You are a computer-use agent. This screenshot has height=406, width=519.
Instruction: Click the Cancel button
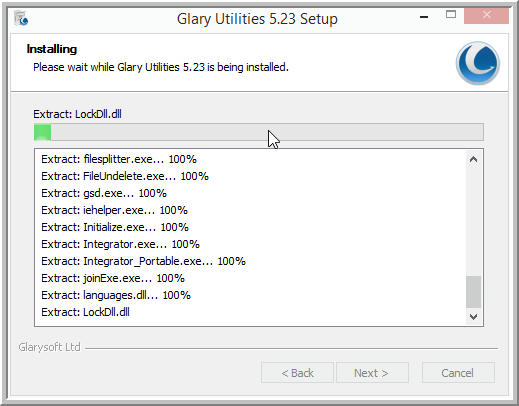[x=458, y=373]
